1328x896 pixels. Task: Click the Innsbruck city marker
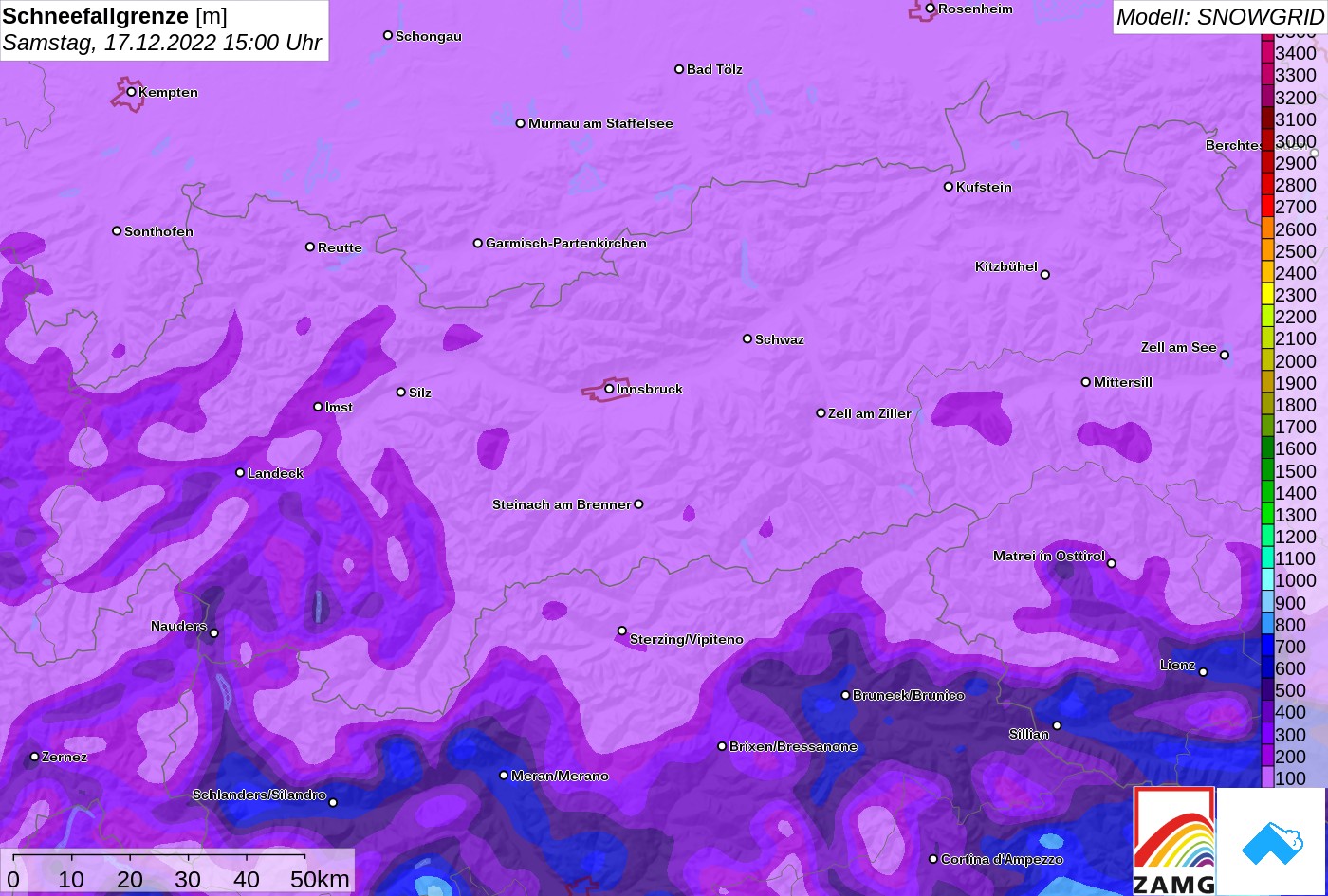pos(609,389)
